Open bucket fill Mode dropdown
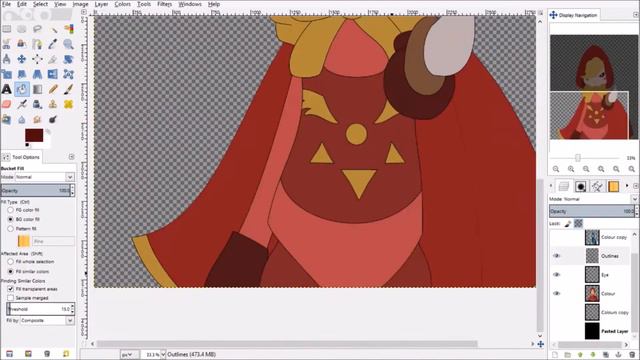Screen dimensions: 640x360 (44, 177)
